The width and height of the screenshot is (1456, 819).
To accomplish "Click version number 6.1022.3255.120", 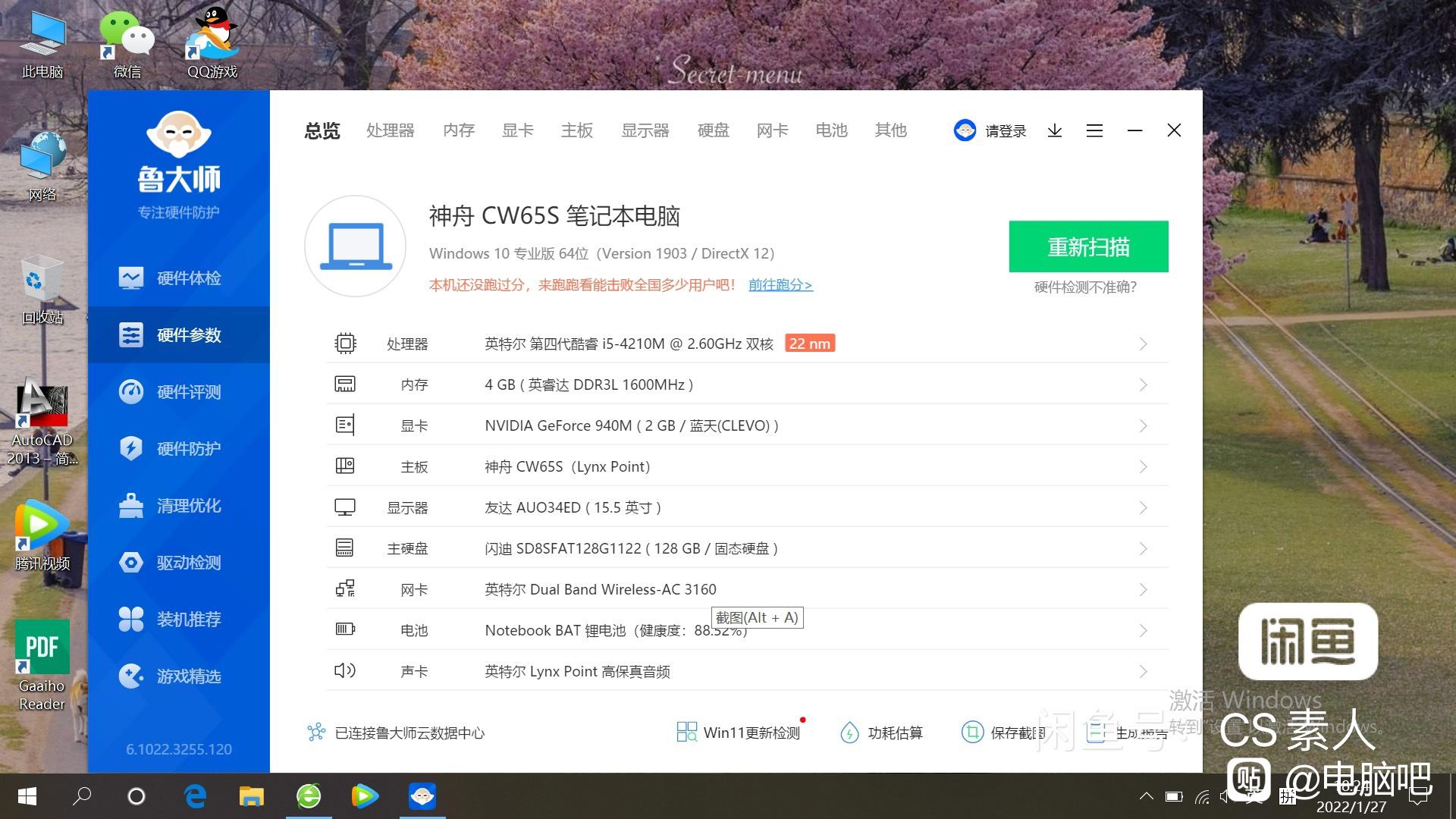I will pyautogui.click(x=179, y=749).
